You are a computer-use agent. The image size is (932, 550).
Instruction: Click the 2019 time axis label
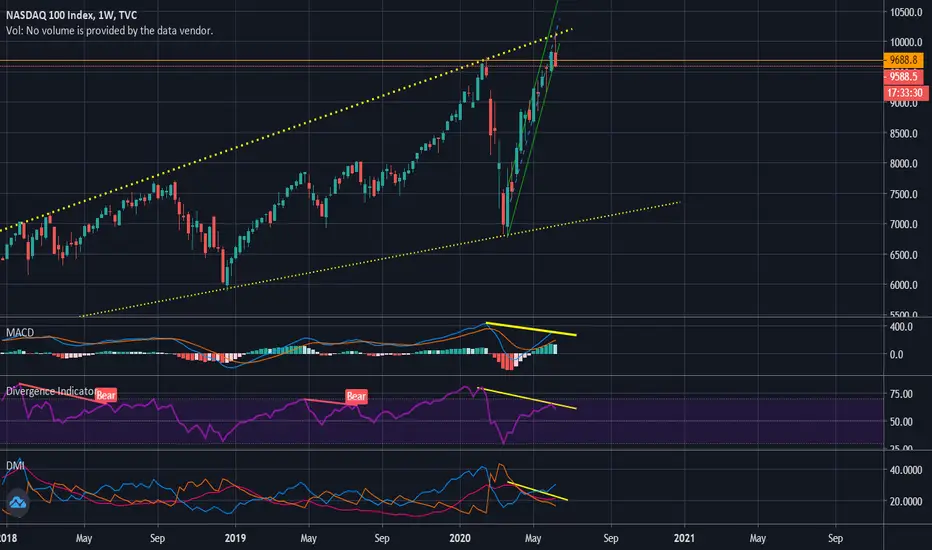(x=235, y=538)
